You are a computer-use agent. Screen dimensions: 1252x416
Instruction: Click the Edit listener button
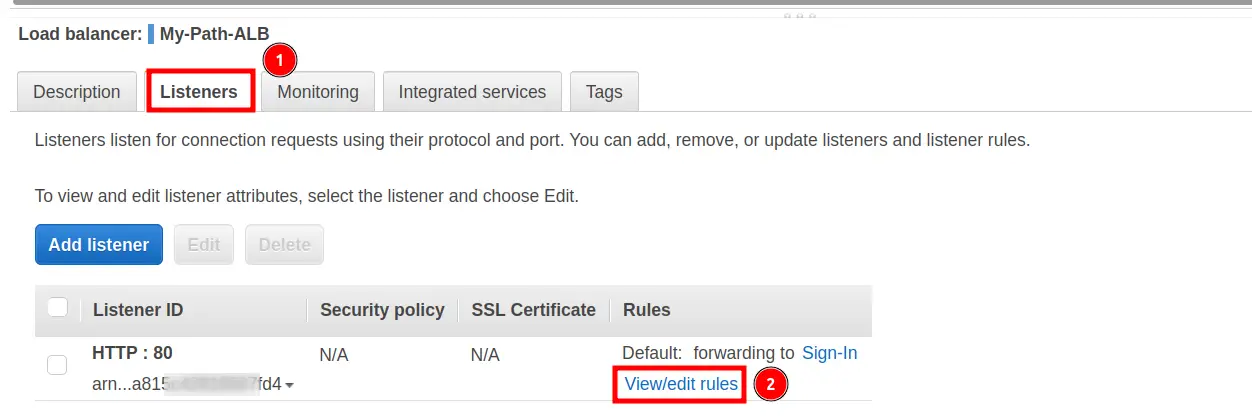point(204,244)
